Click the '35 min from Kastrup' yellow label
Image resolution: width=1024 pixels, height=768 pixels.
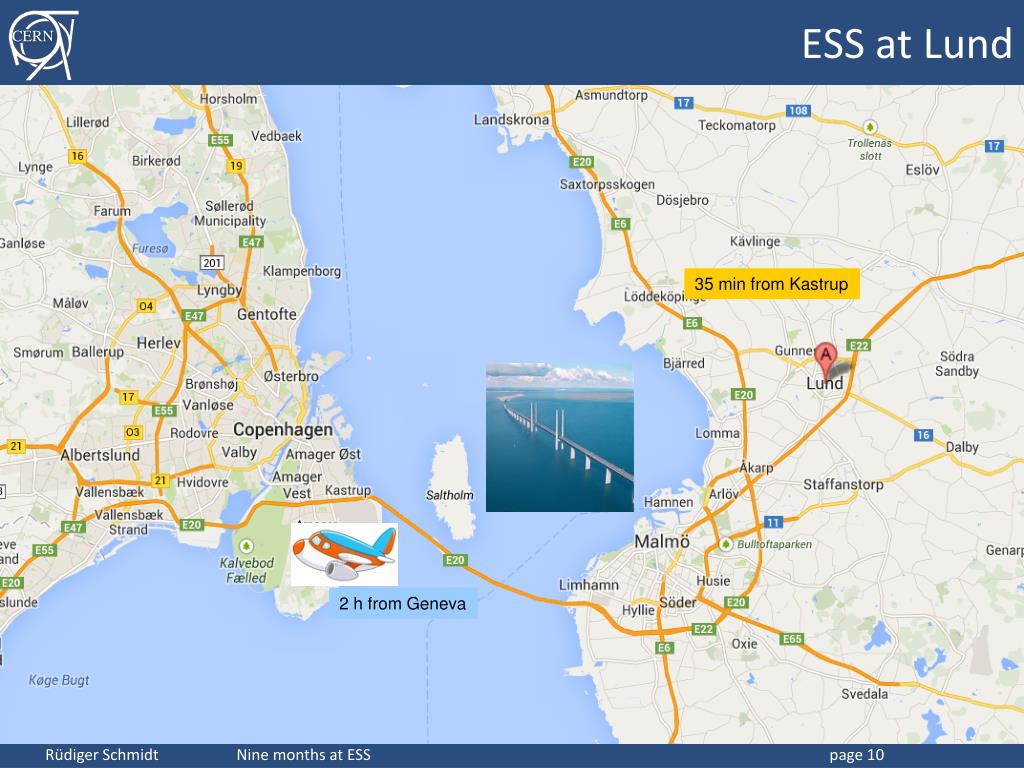[x=771, y=284]
